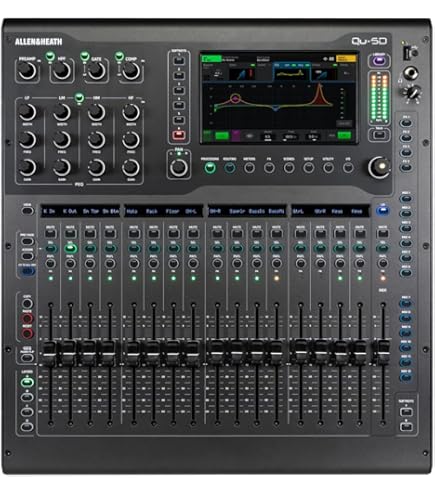The height and width of the screenshot is (495, 435).
Task: Click the key below the LR level meters
Action: coord(379,135)
